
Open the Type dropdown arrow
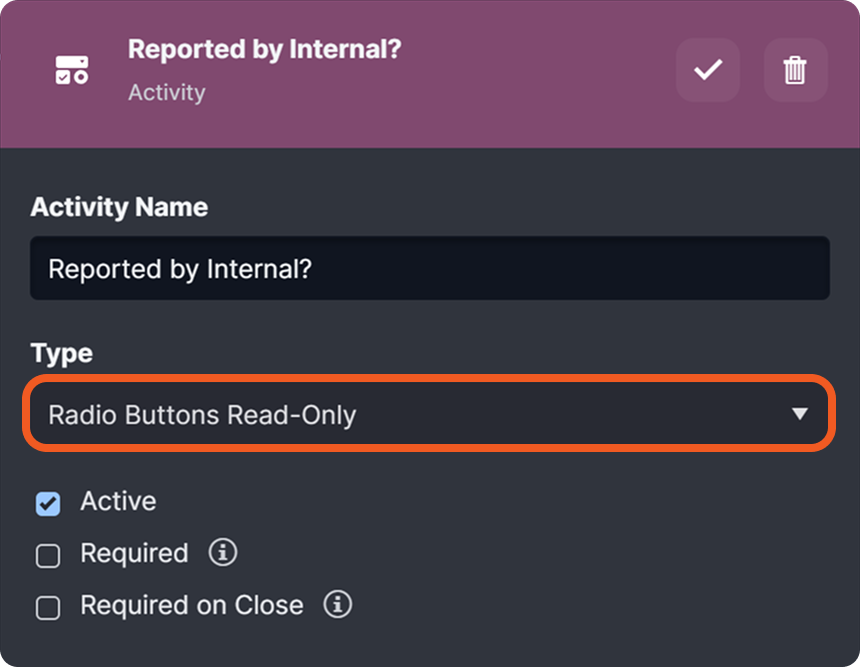pos(799,413)
